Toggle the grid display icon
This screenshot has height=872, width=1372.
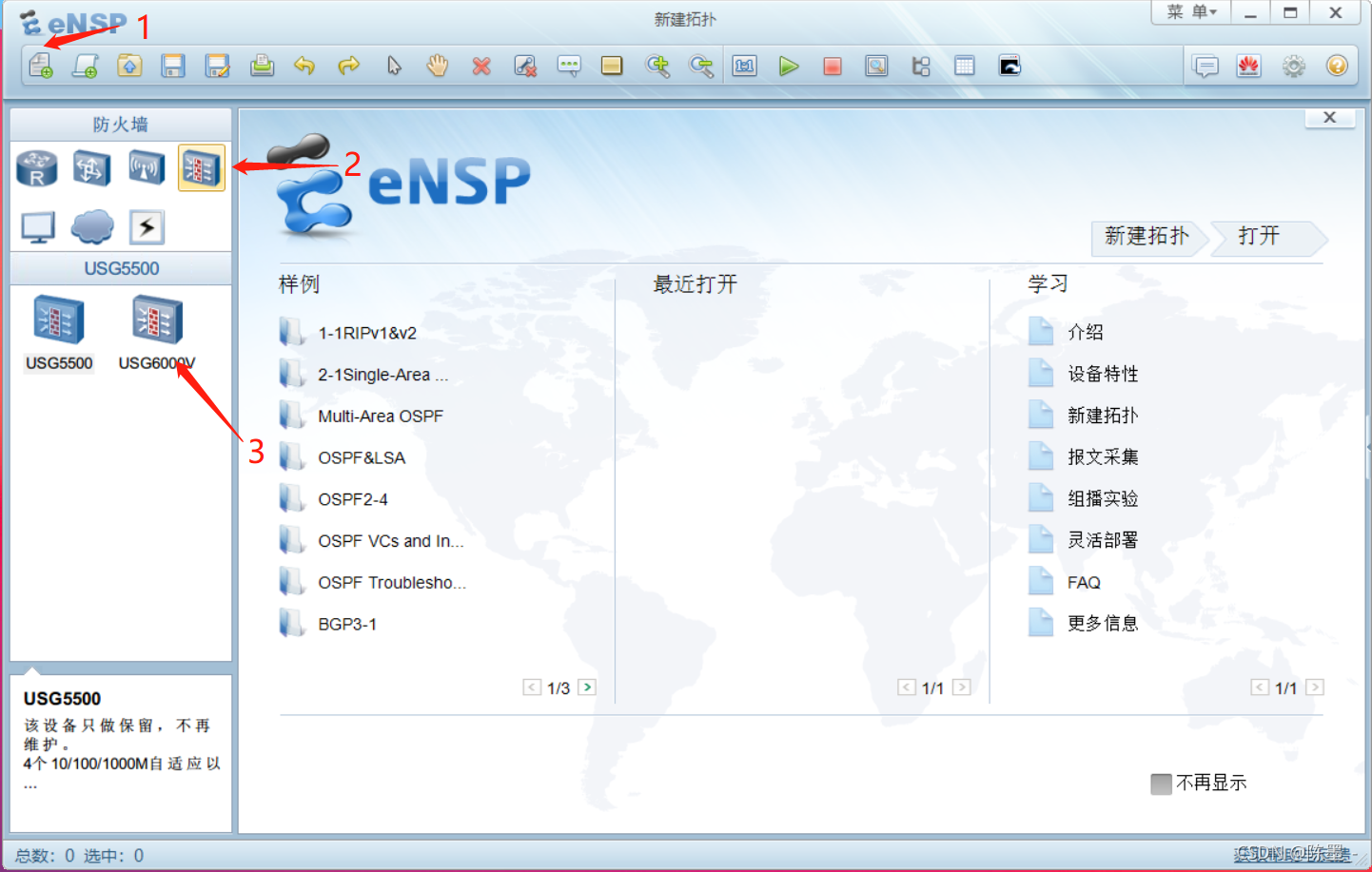click(x=965, y=66)
